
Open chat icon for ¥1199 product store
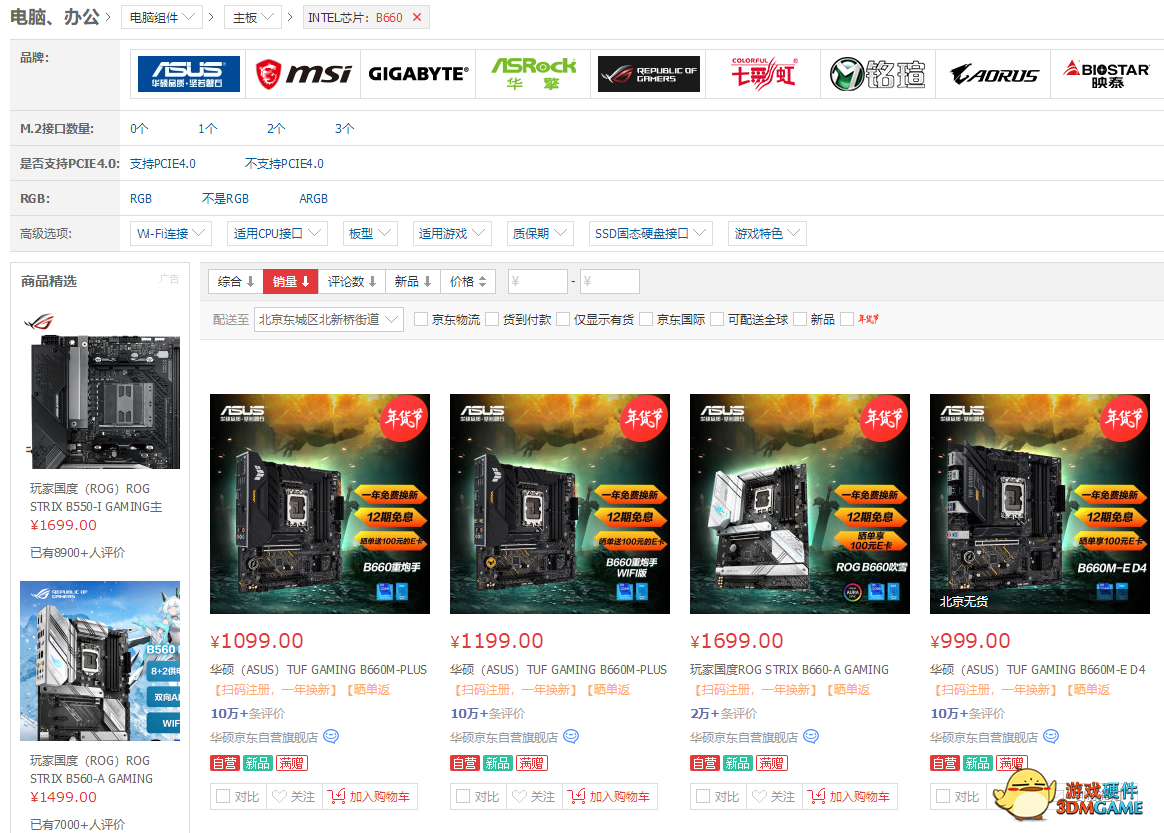tap(571, 736)
